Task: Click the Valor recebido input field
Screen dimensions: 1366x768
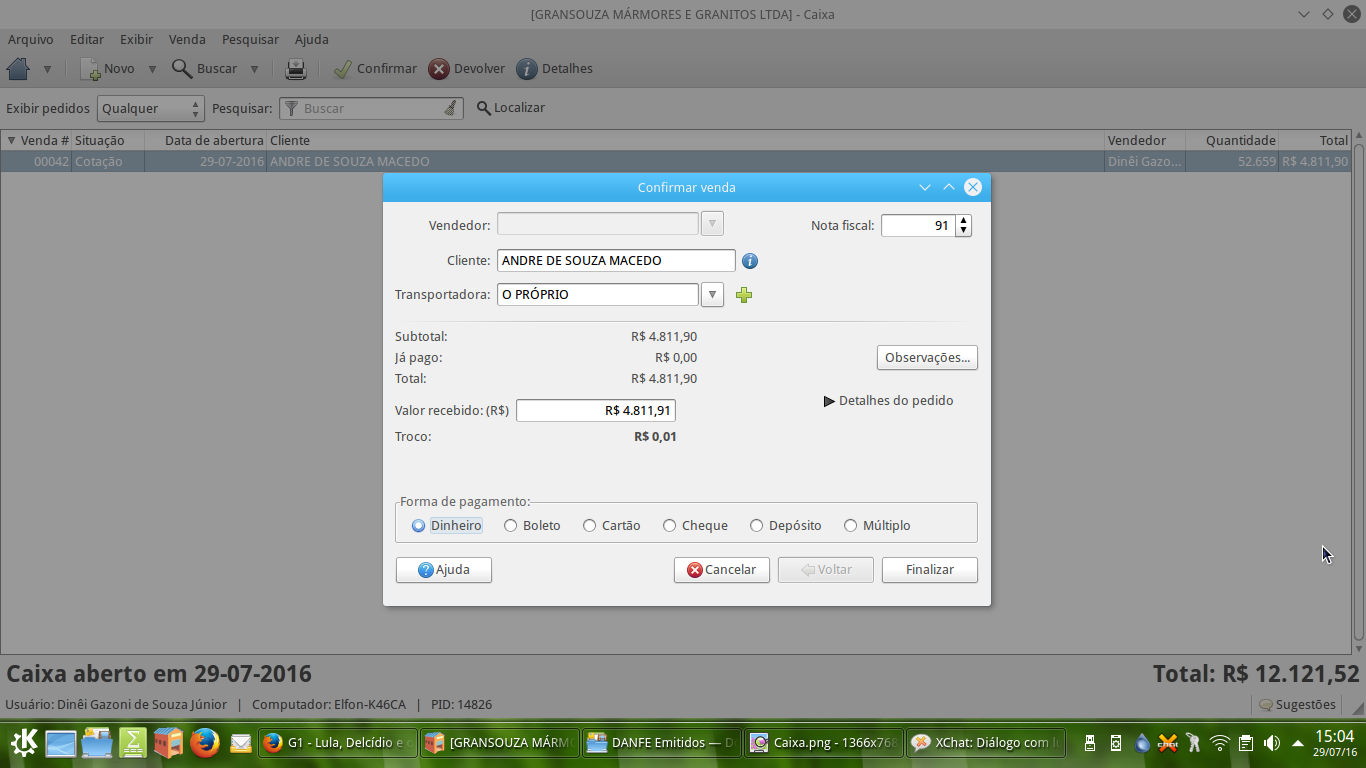Action: [596, 410]
